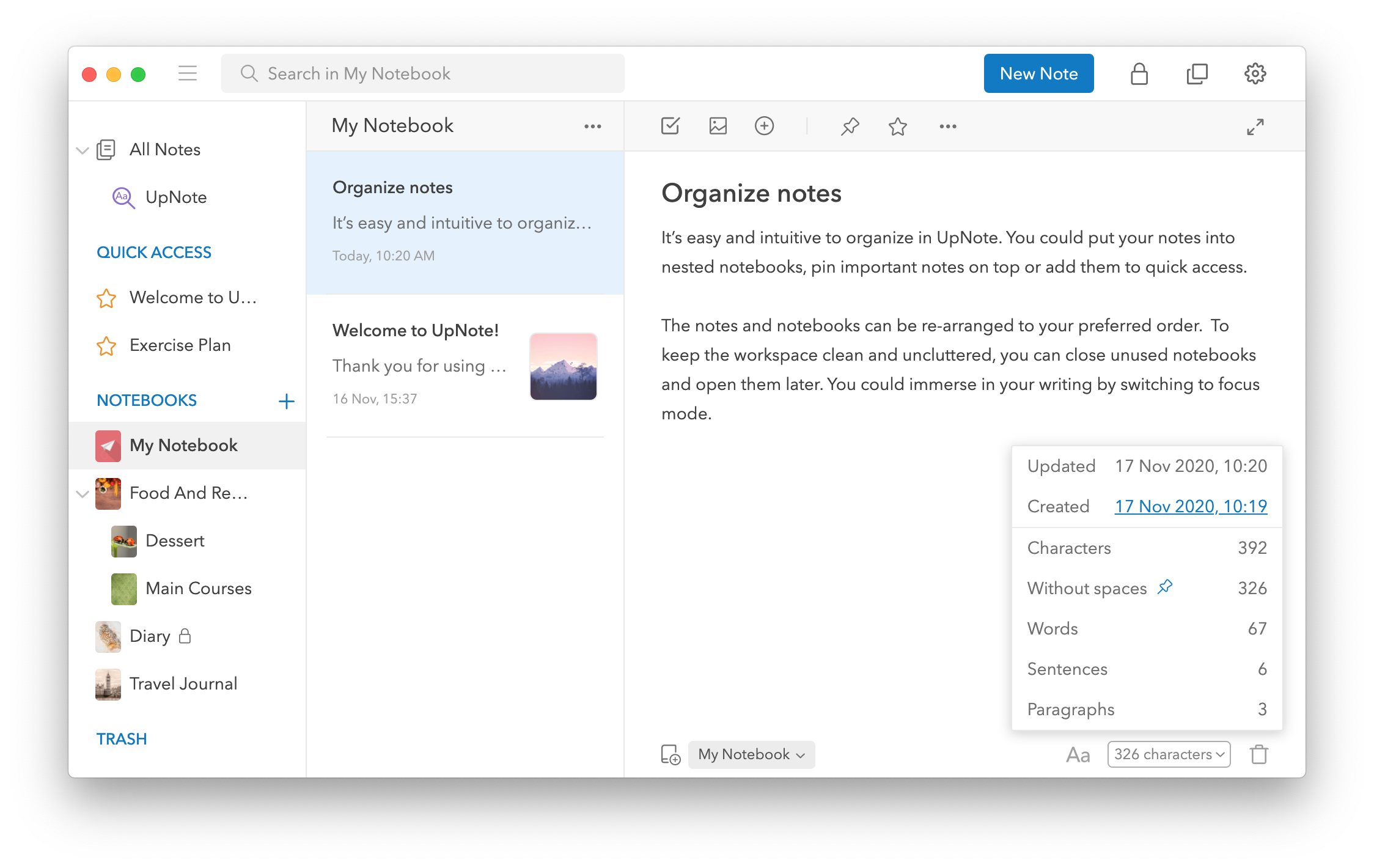Open the 326 characters count dropdown
Viewport: 1374px width, 868px height.
click(x=1168, y=754)
